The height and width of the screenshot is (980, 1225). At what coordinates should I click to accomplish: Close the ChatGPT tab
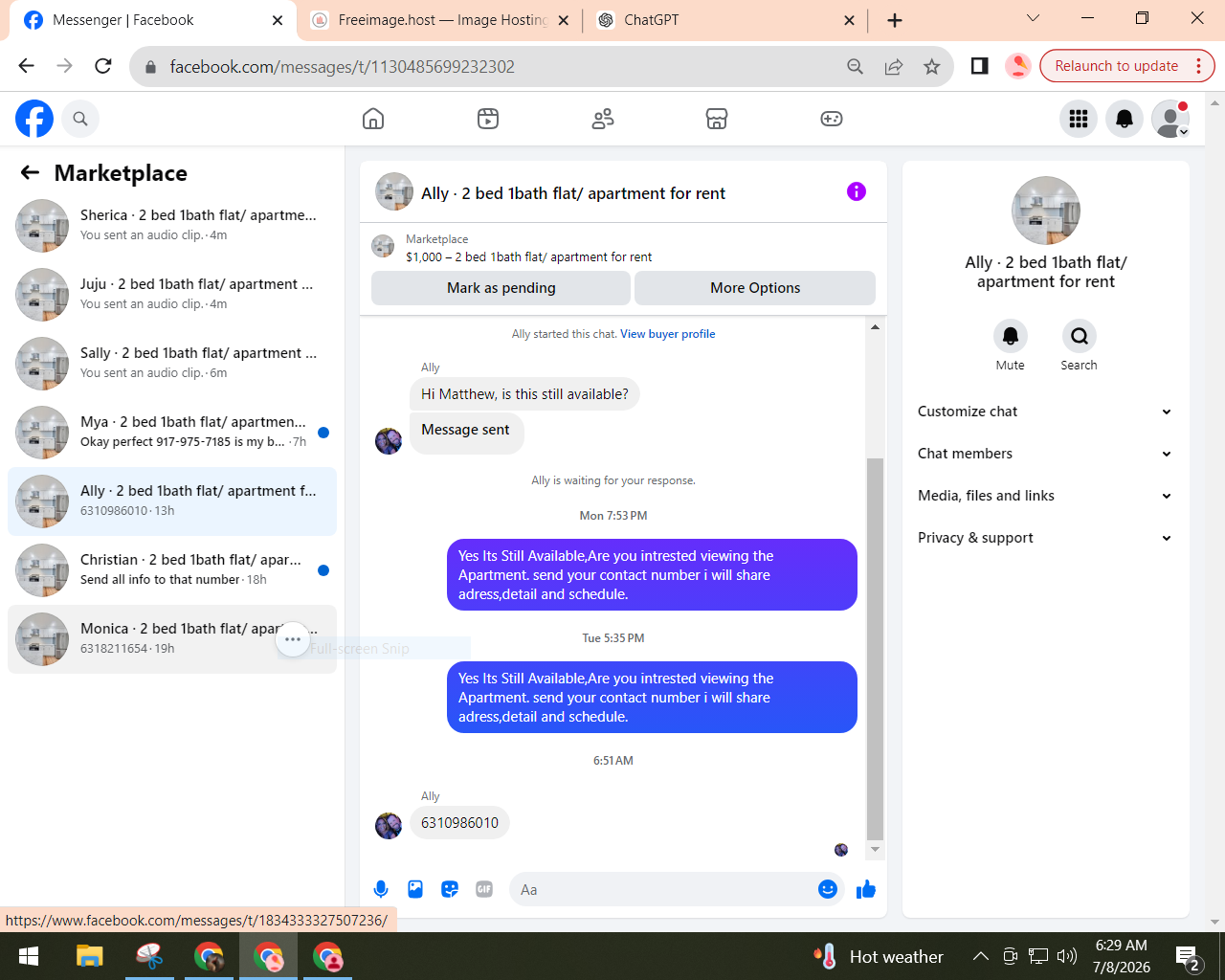849,20
